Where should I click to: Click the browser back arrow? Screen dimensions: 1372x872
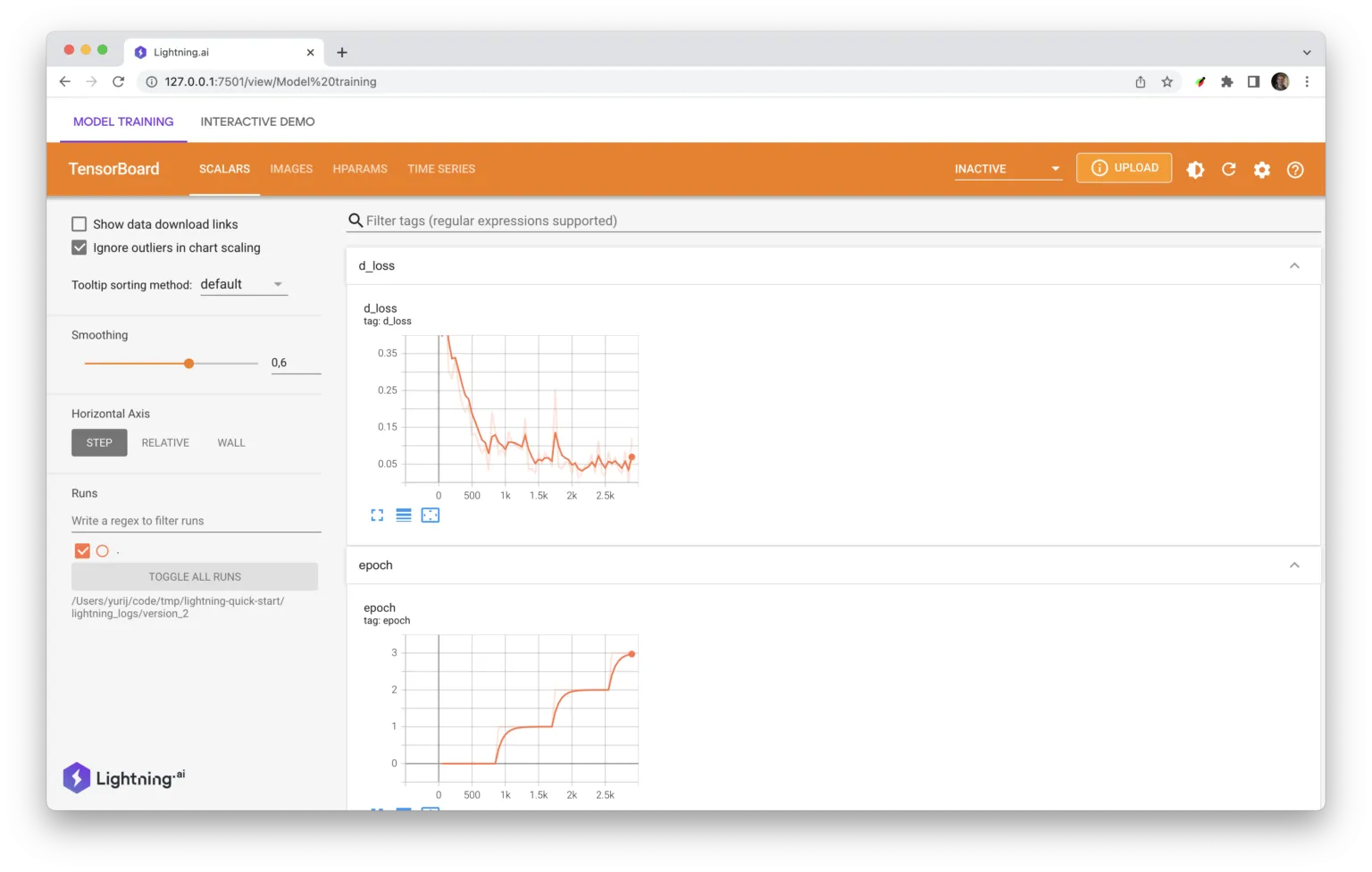[65, 81]
